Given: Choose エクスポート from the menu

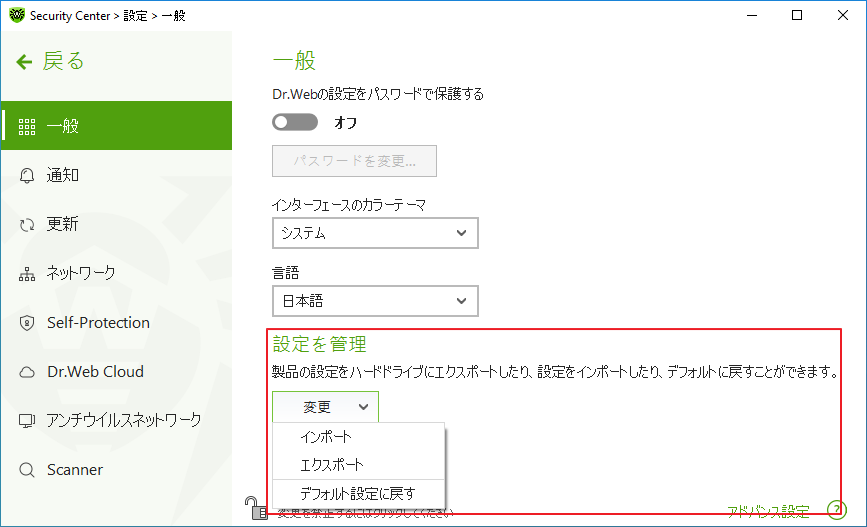Looking at the screenshot, I should (359, 465).
